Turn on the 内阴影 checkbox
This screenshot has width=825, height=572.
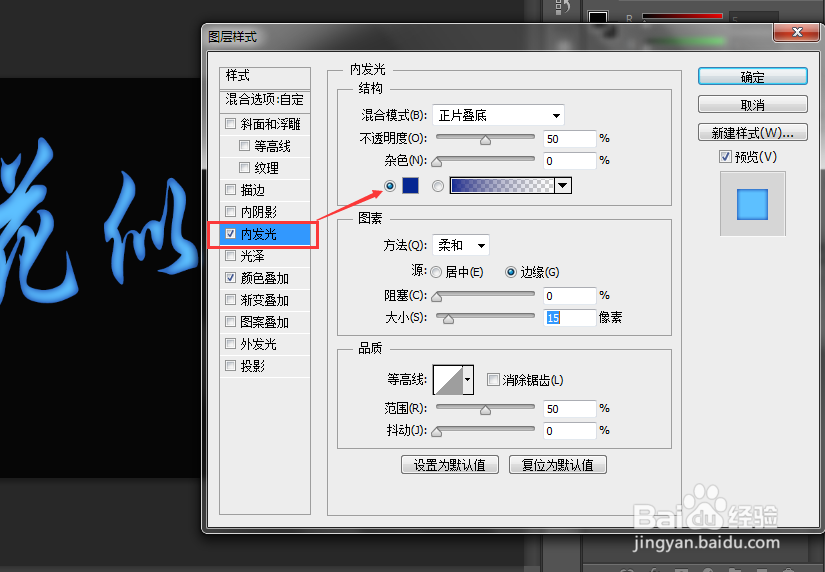(x=230, y=212)
